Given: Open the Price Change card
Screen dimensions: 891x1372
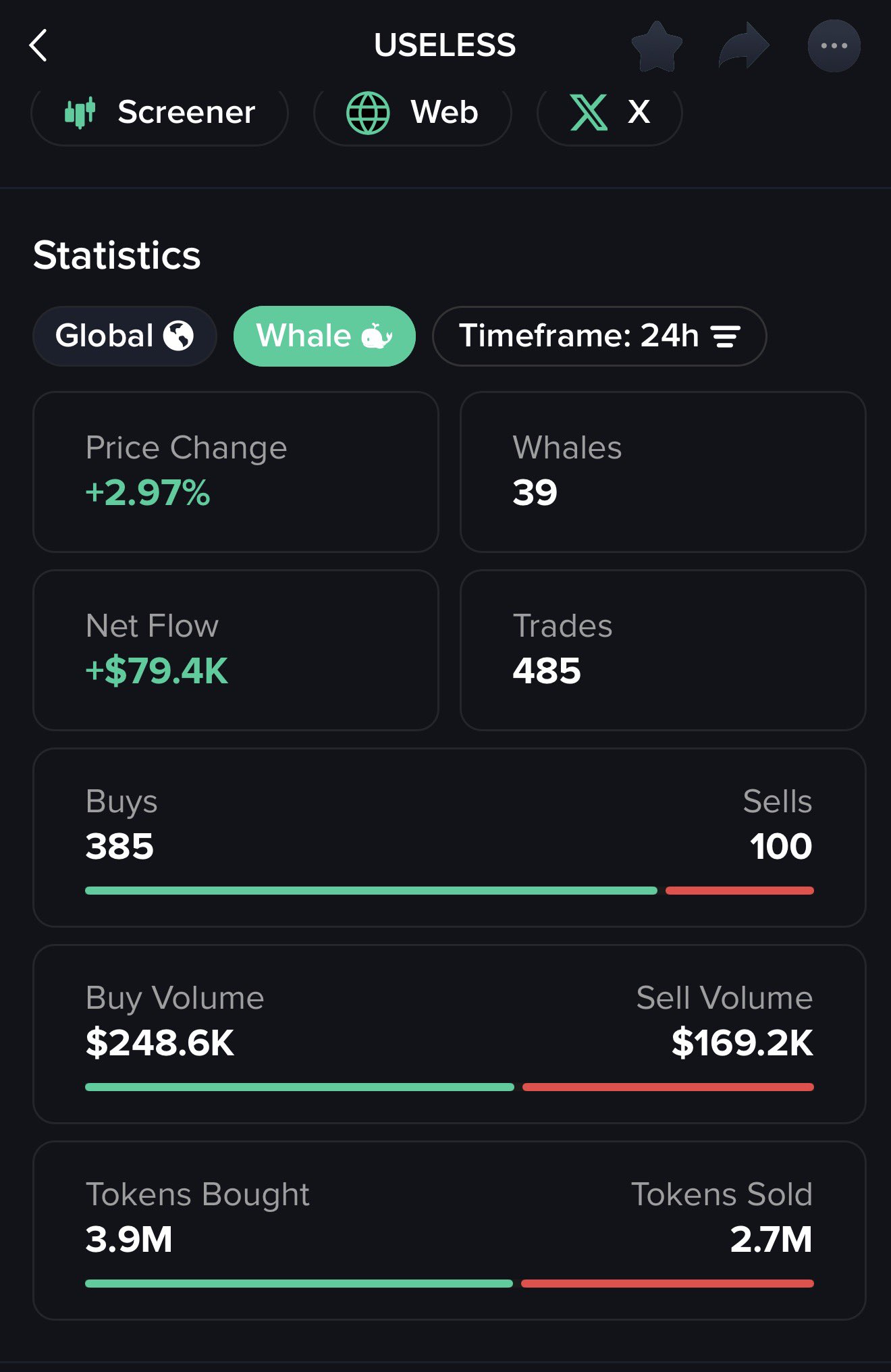Looking at the screenshot, I should tap(236, 471).
